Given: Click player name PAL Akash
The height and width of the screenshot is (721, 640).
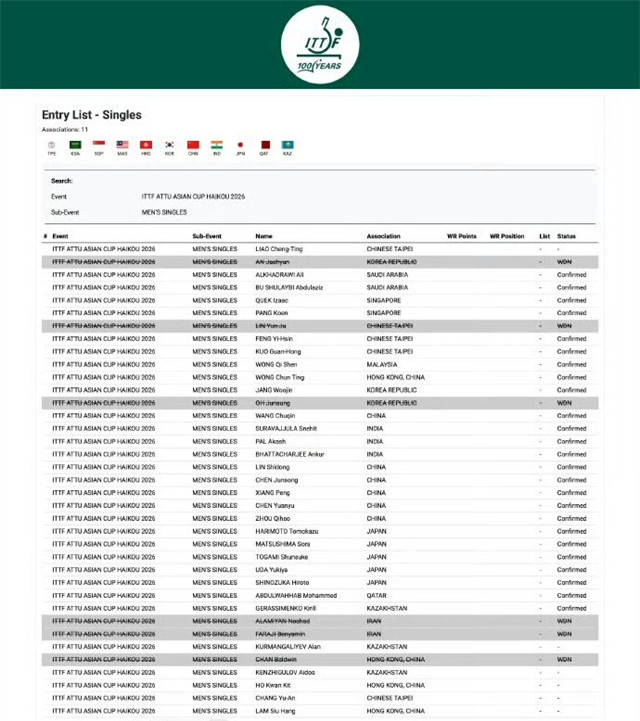Looking at the screenshot, I should 270,441.
